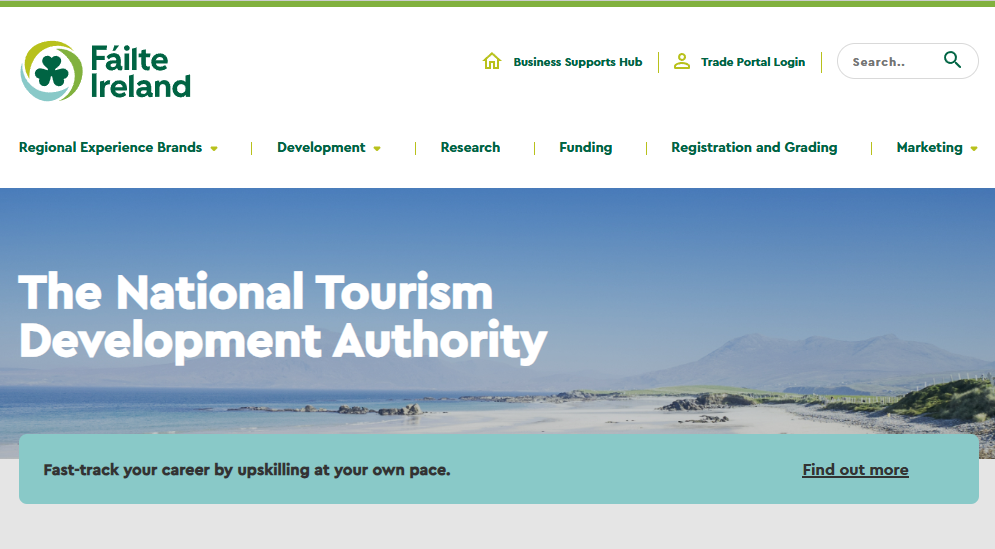This screenshot has width=995, height=549.
Task: Open the Regional Experience Brands menu label
Action: (110, 147)
